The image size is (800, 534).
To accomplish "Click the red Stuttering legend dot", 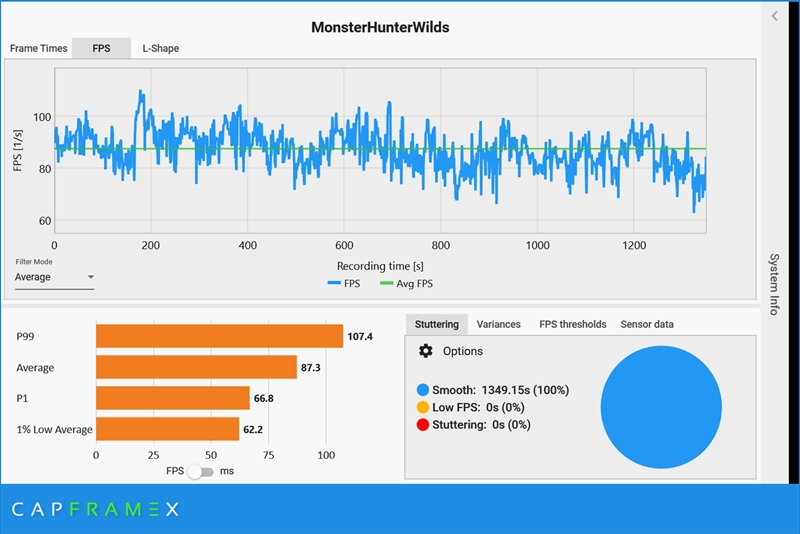I will point(422,425).
